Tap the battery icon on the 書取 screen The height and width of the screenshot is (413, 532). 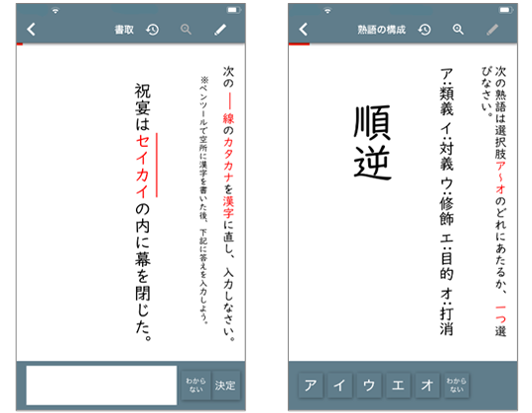[x=233, y=10]
